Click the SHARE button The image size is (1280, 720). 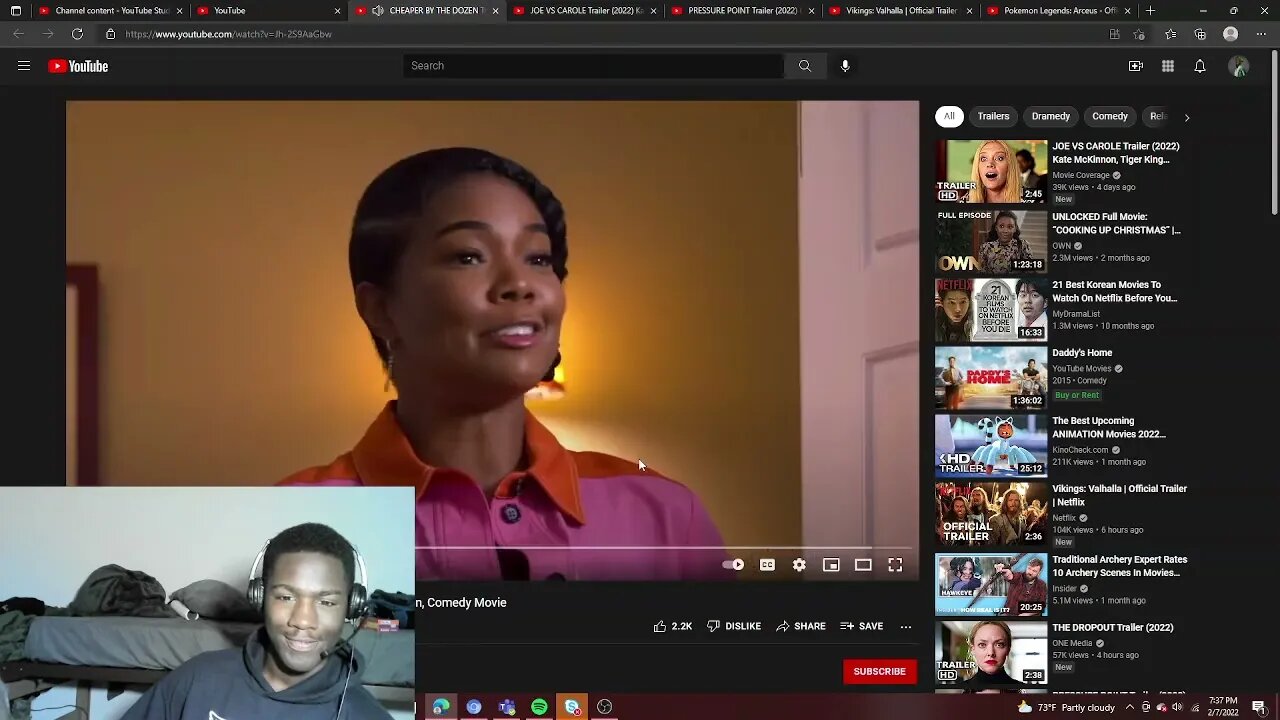[x=801, y=626]
